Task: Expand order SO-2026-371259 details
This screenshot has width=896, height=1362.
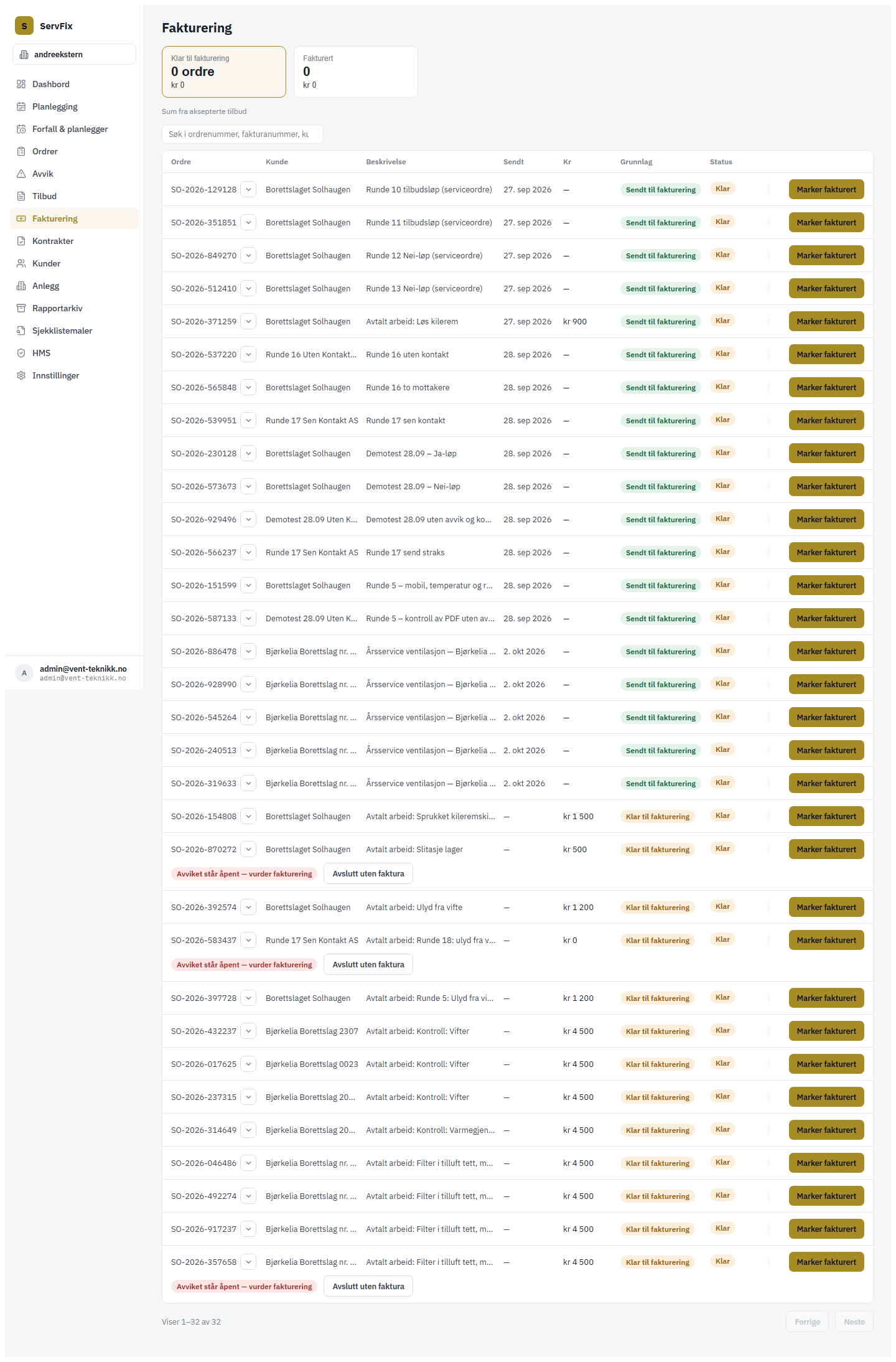Action: click(x=248, y=321)
